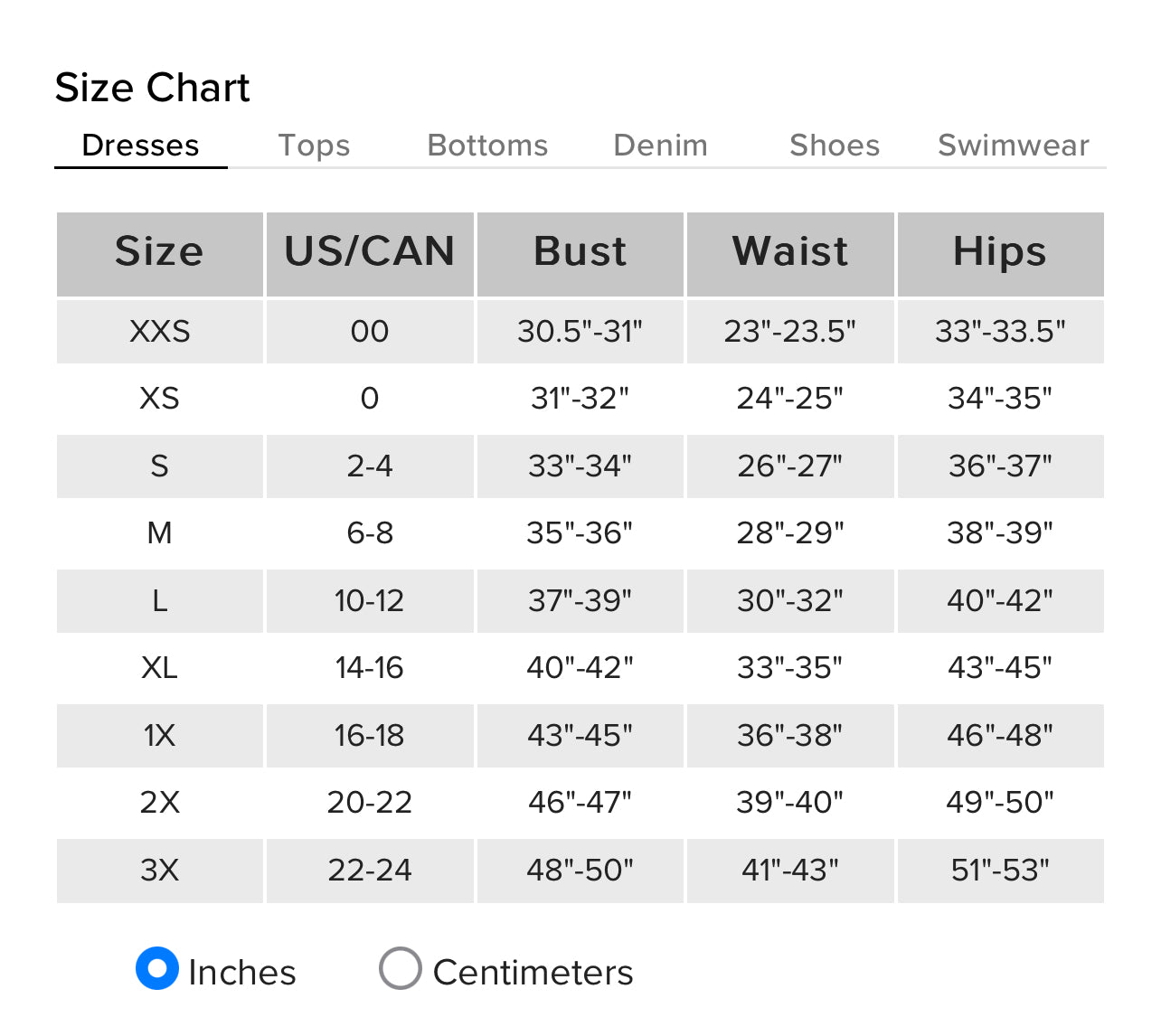Switch to the Dresses tab
The height and width of the screenshot is (1036, 1161).
click(140, 146)
